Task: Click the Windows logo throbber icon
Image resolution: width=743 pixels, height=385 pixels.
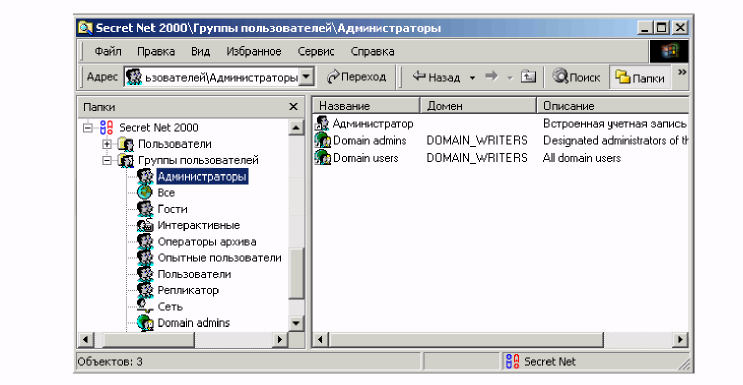Action: coord(669,51)
